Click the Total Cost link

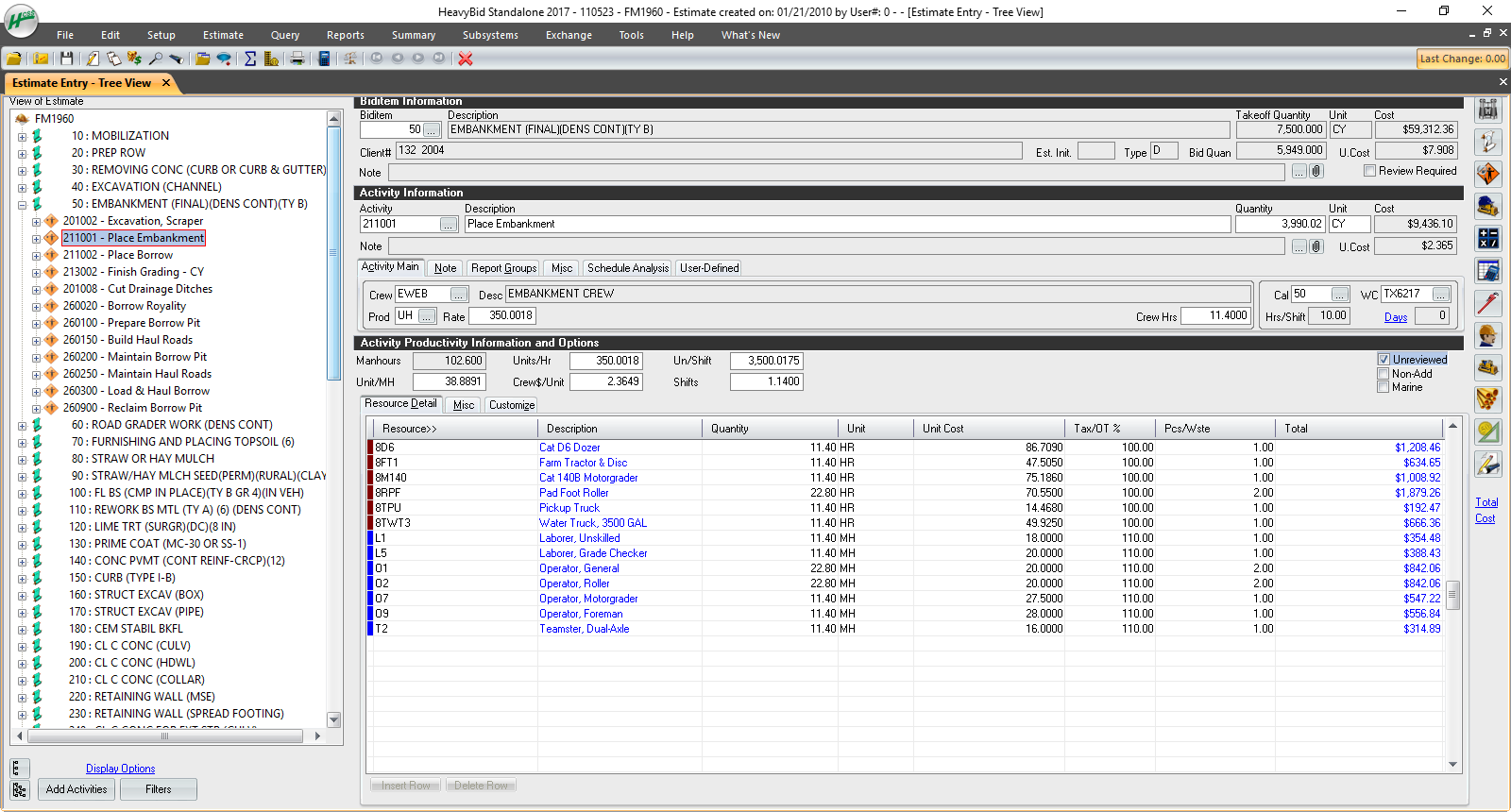(1486, 510)
